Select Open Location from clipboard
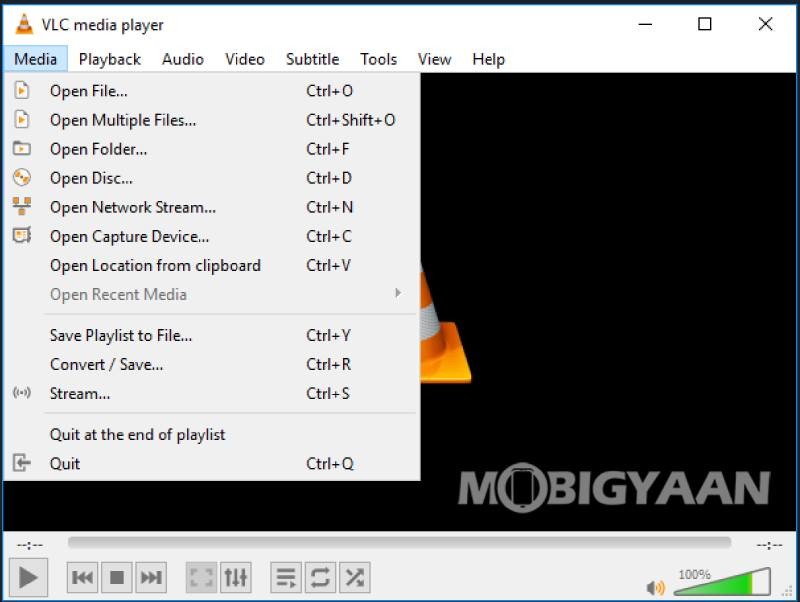 pyautogui.click(x=212, y=265)
